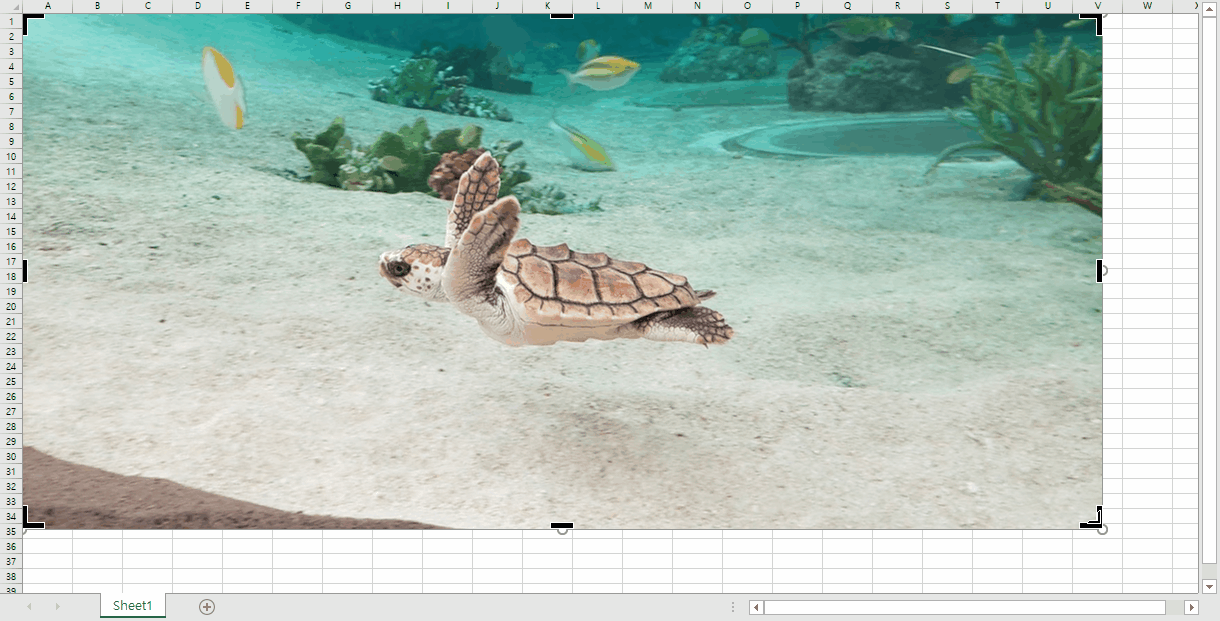Select column B header
1220x621 pixels.
click(98, 6)
